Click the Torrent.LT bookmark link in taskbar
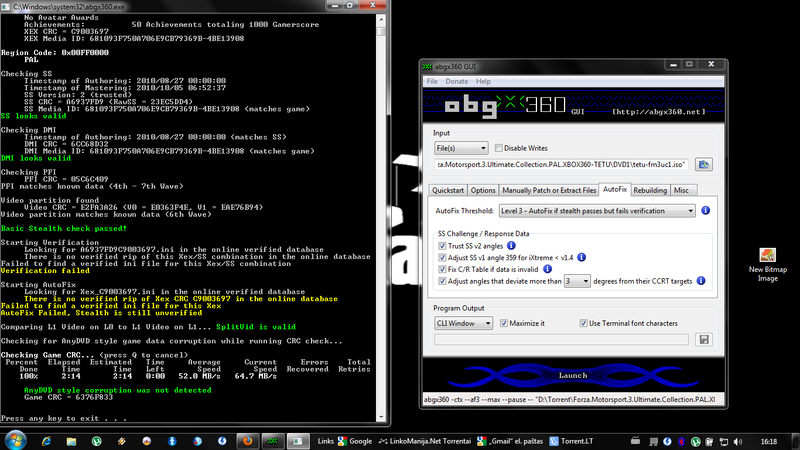Image resolution: width=800 pixels, height=450 pixels. point(571,441)
